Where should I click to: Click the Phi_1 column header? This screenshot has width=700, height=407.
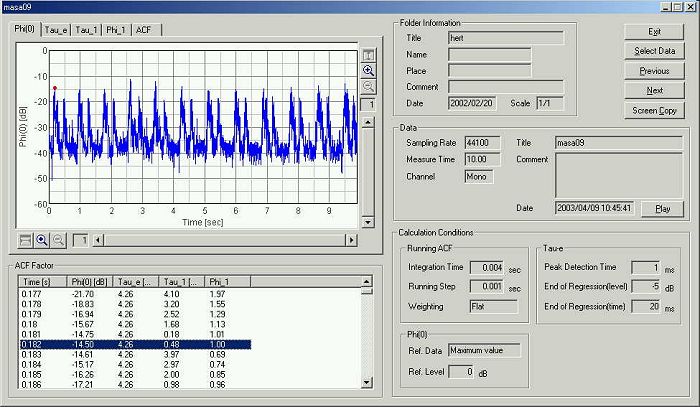click(228, 282)
